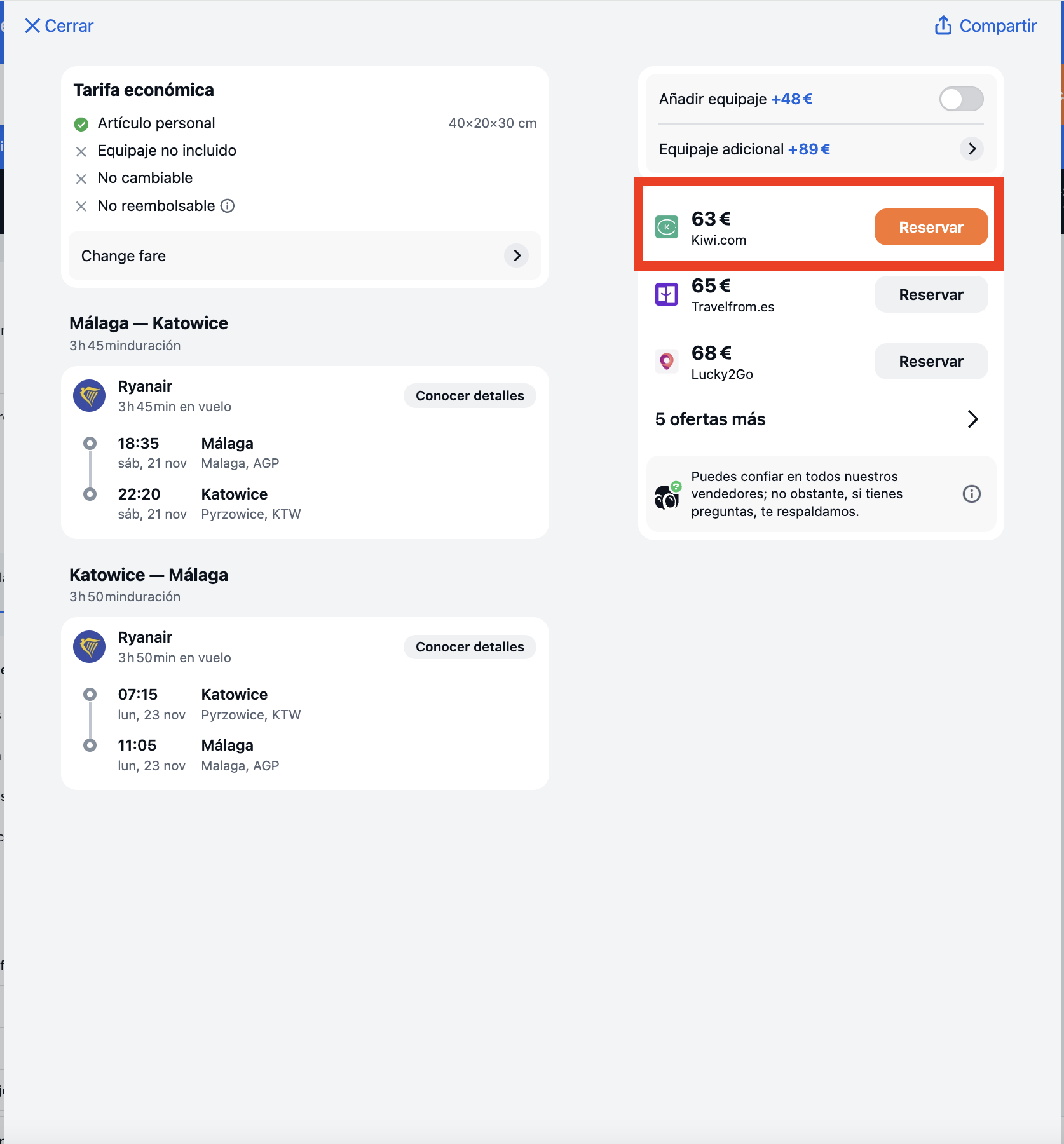Screen dimensions: 1064x1144
Task: Toggle the Añadir equipaje switch
Action: pos(961,99)
